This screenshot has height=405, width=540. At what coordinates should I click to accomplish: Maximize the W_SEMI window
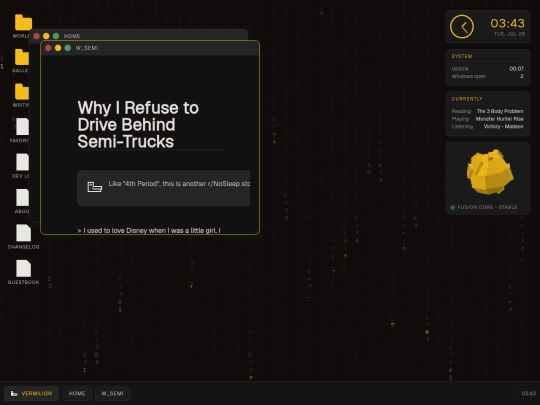pyautogui.click(x=68, y=48)
